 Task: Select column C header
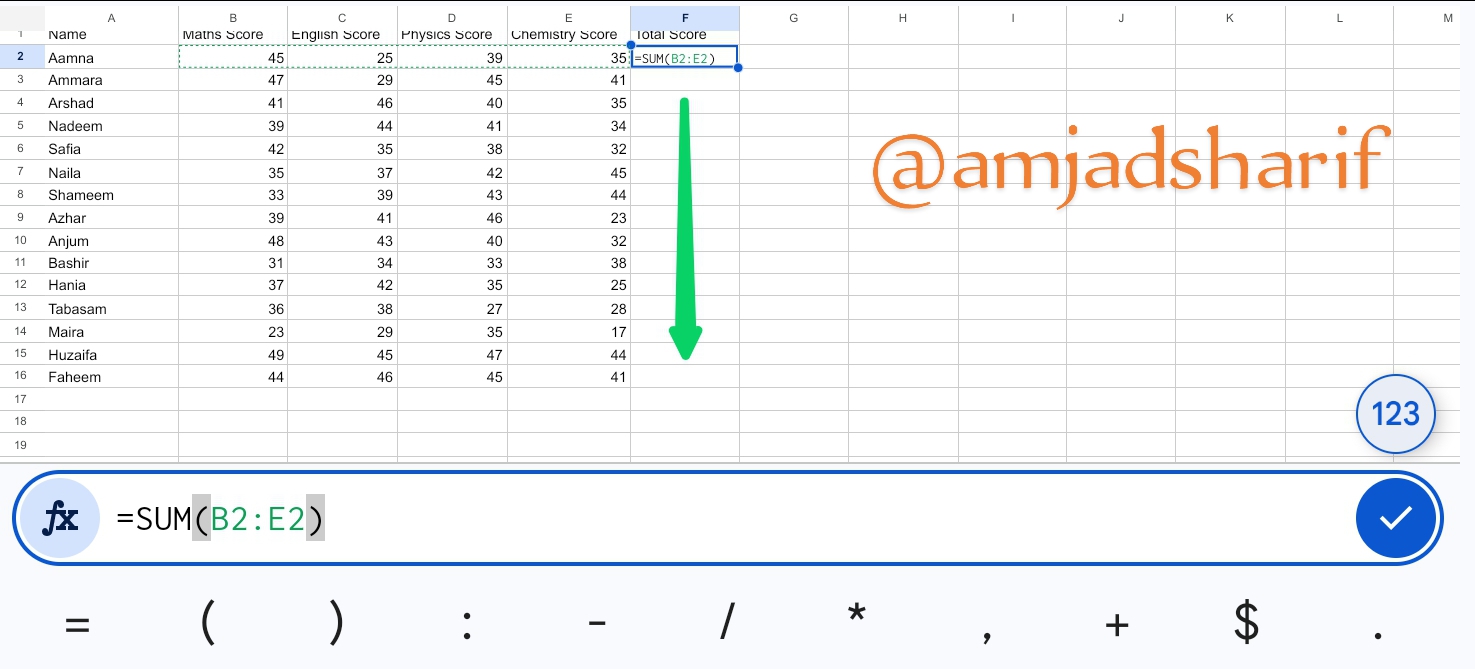coord(342,18)
